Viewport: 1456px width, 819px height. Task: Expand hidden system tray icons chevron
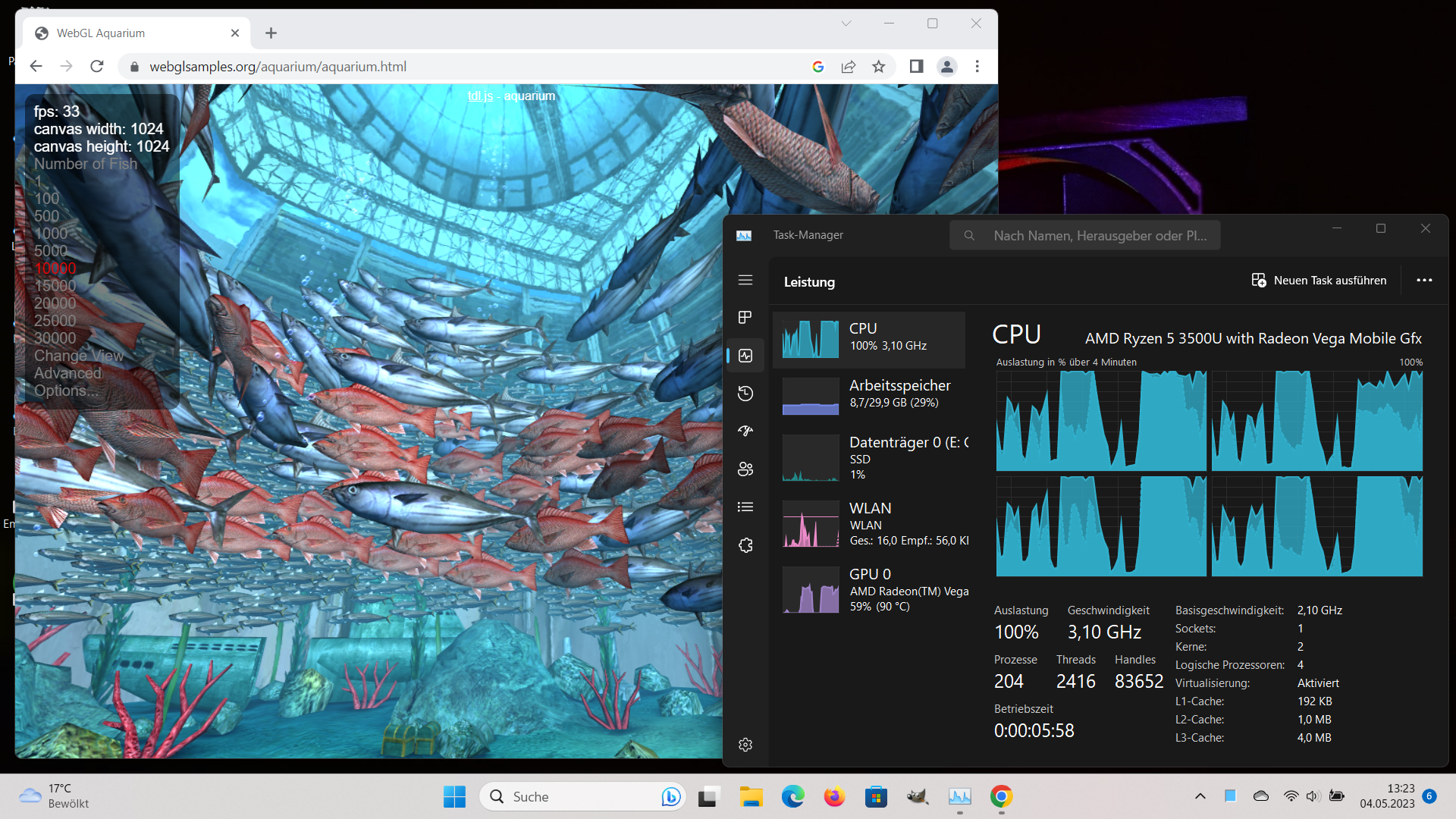tap(1200, 796)
